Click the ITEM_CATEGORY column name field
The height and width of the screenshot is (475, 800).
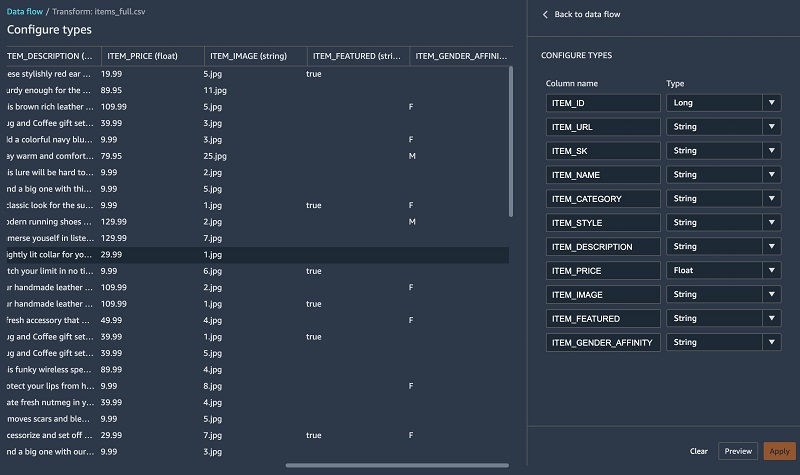coord(603,199)
